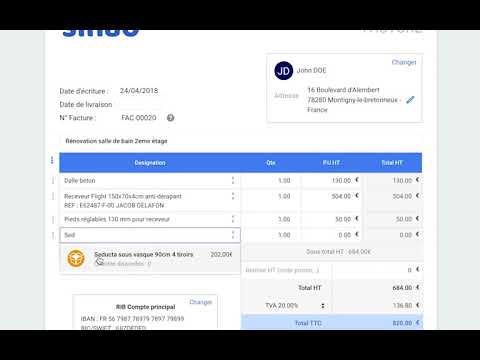Open options dots in Receveur Flight row
Screen dimensions: 480x360
point(233,196)
